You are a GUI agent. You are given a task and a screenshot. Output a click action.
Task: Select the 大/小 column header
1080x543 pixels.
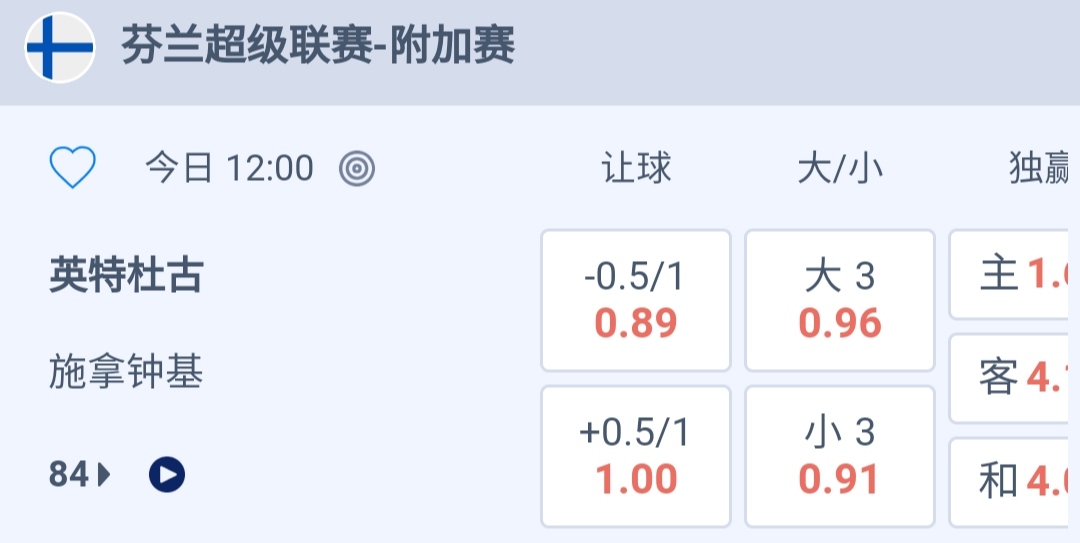coord(840,168)
